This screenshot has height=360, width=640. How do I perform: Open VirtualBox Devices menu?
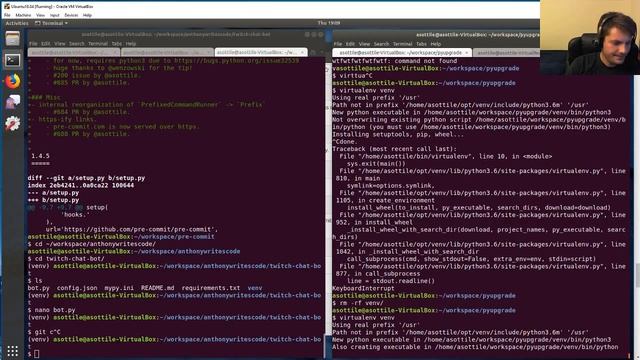click(71, 15)
